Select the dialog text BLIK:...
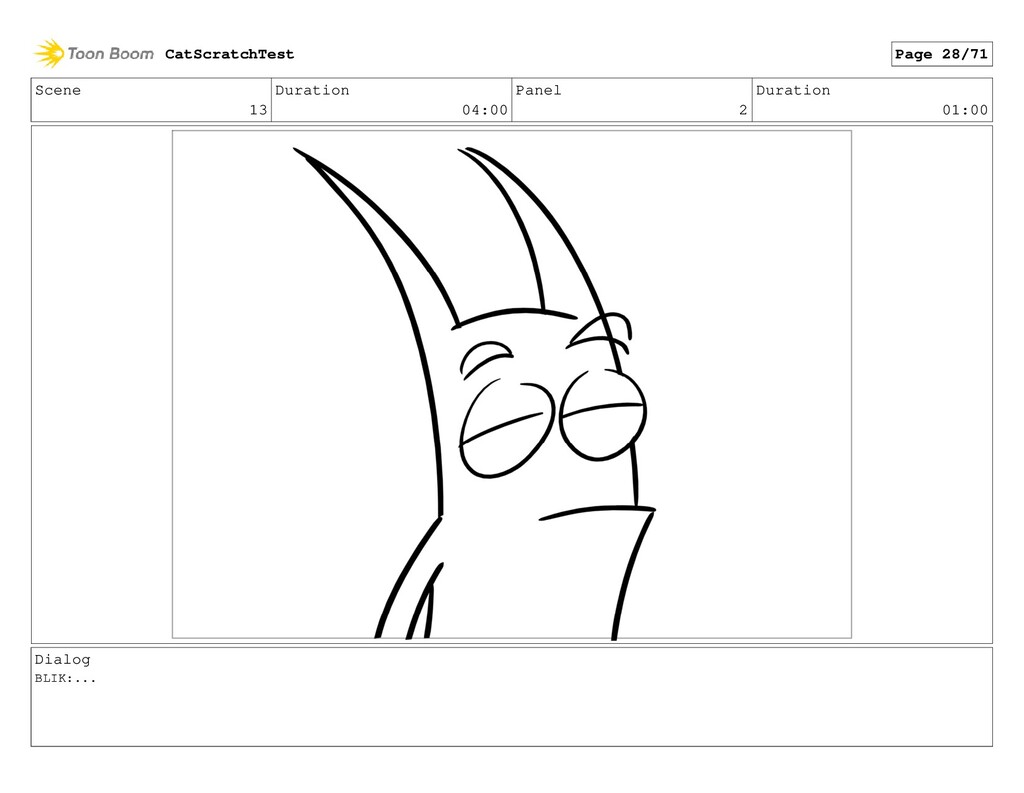Image resolution: width=1024 pixels, height=793 pixels. 65,678
